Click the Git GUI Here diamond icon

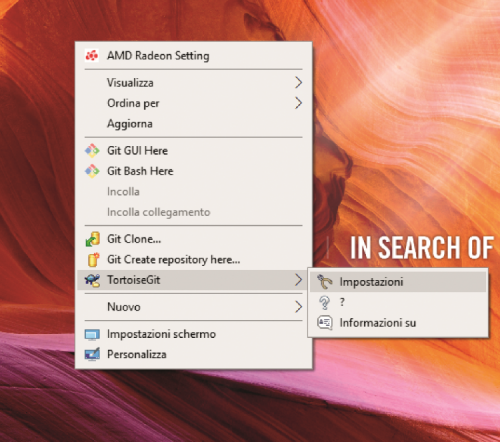[x=92, y=151]
